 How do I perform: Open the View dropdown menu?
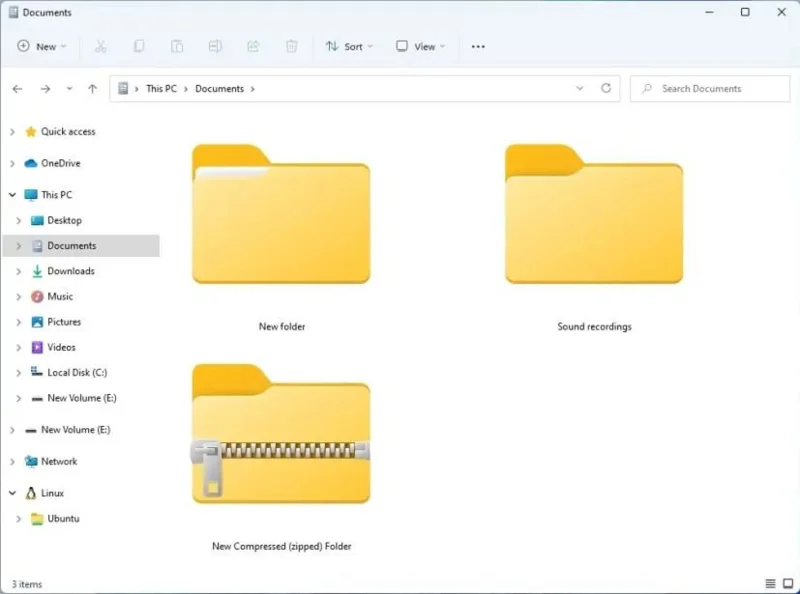point(421,46)
